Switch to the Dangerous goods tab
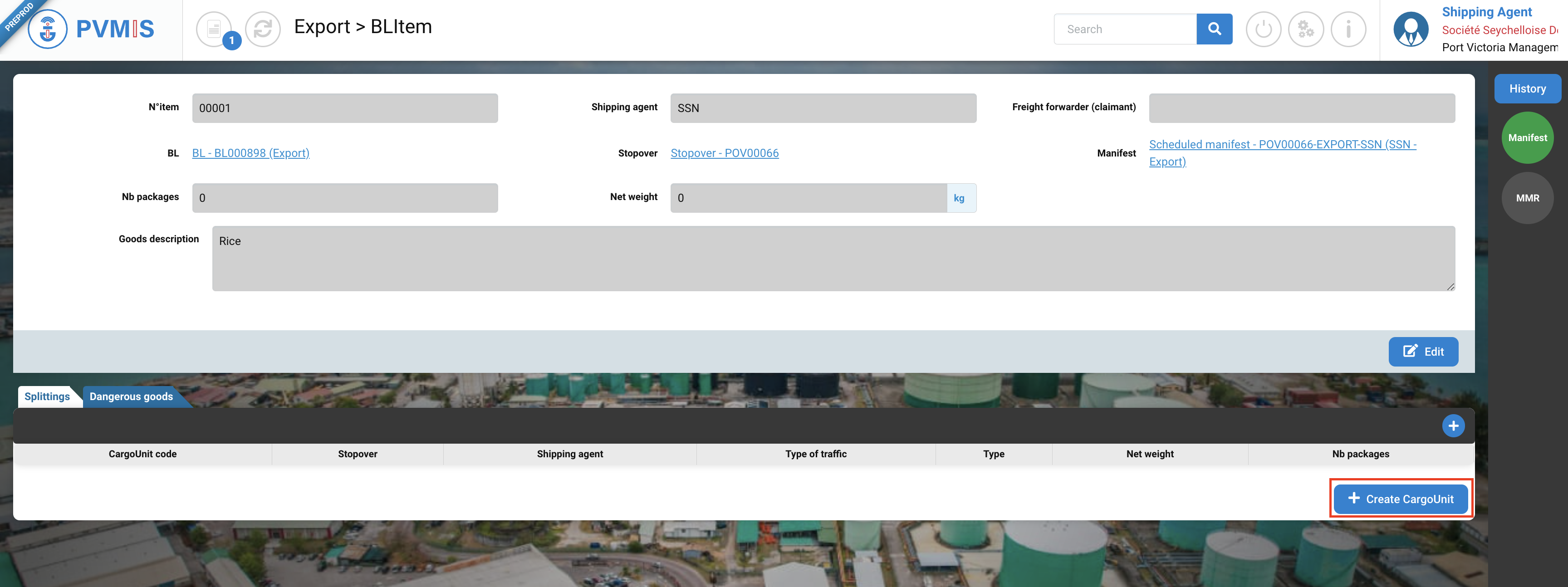This screenshot has width=1568, height=587. pyautogui.click(x=132, y=396)
